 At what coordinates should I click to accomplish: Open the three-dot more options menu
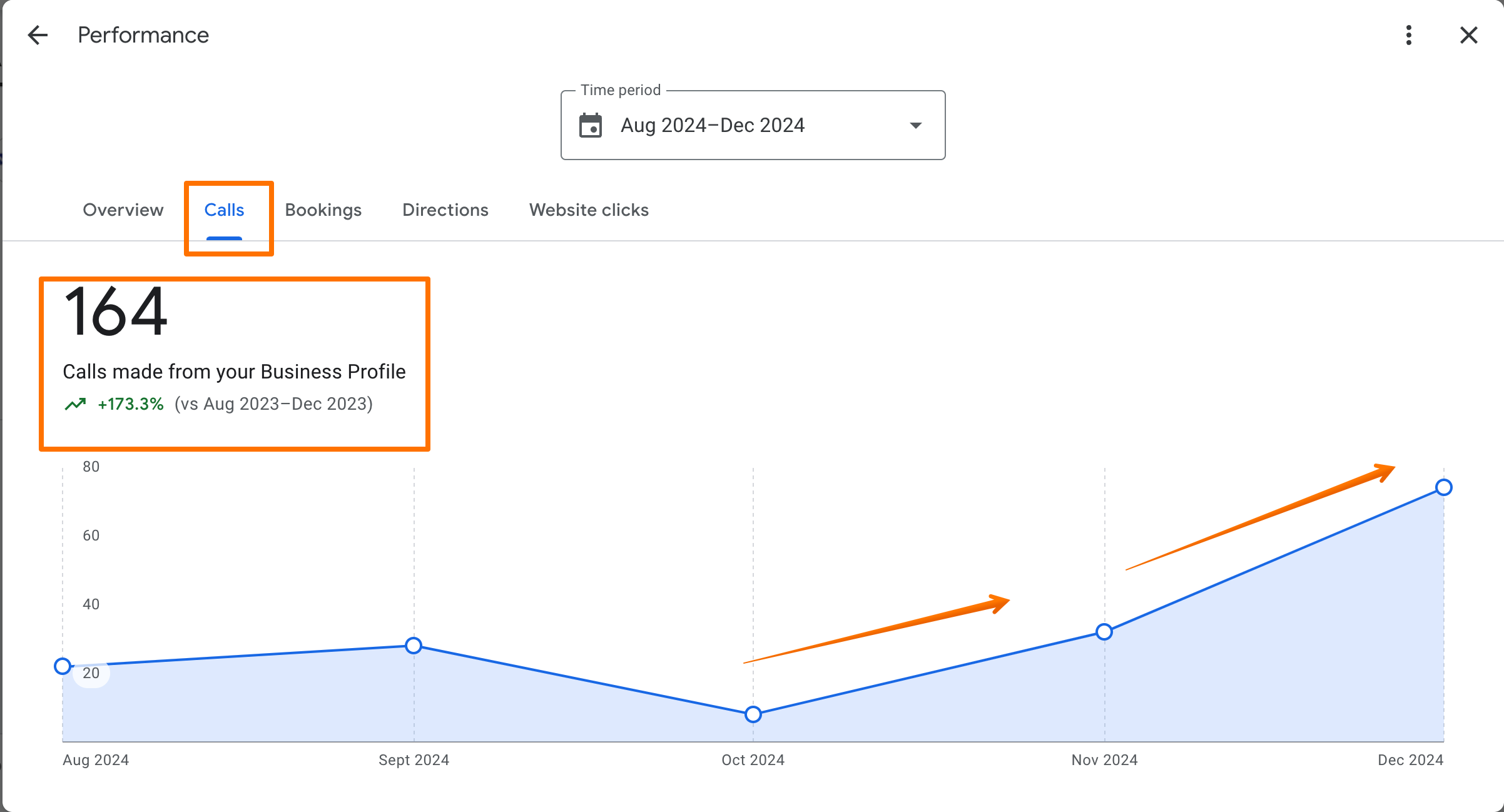point(1408,35)
